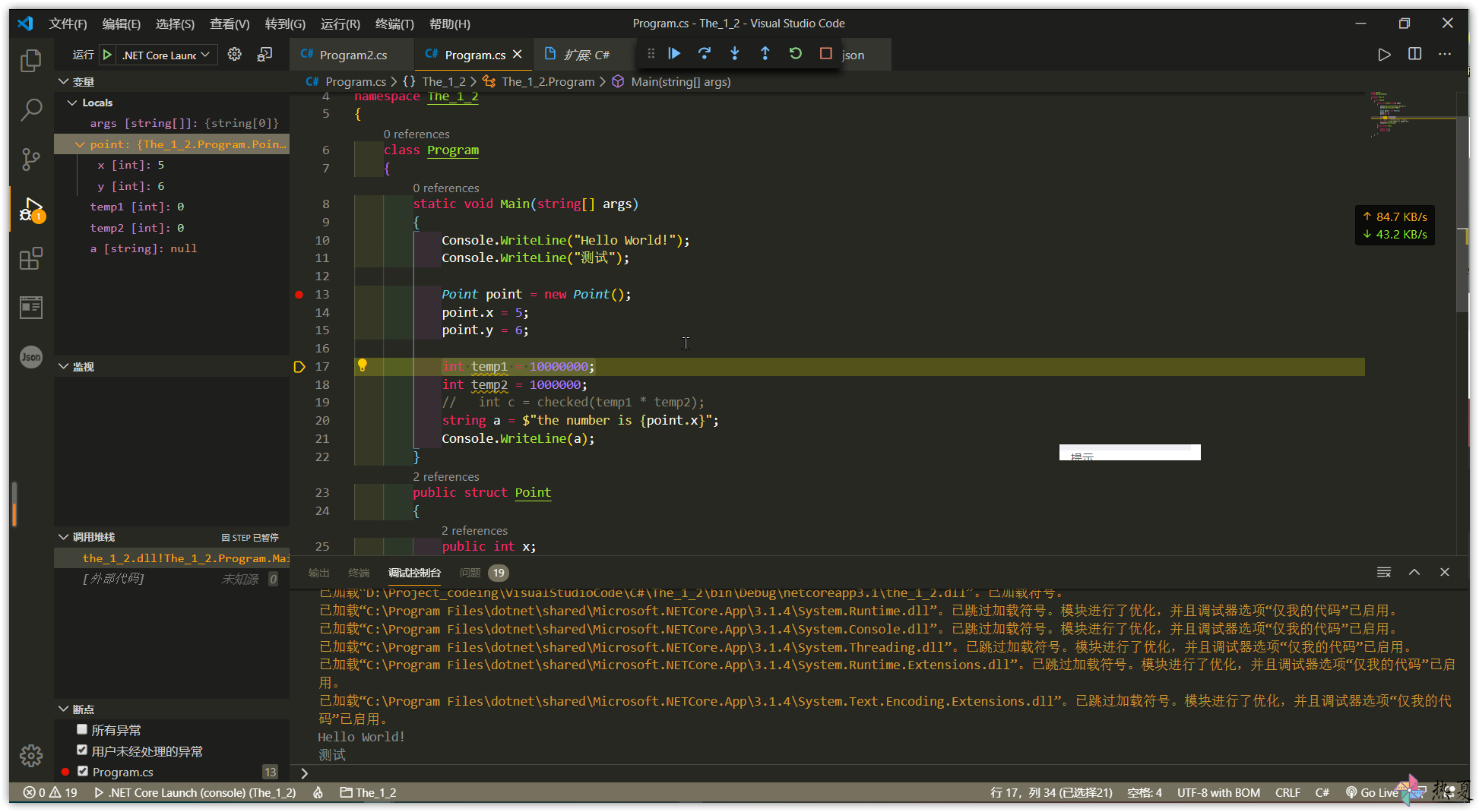Disable the Program.cs breakpoint checkbox
This screenshot has height=812, width=1479.
[82, 772]
